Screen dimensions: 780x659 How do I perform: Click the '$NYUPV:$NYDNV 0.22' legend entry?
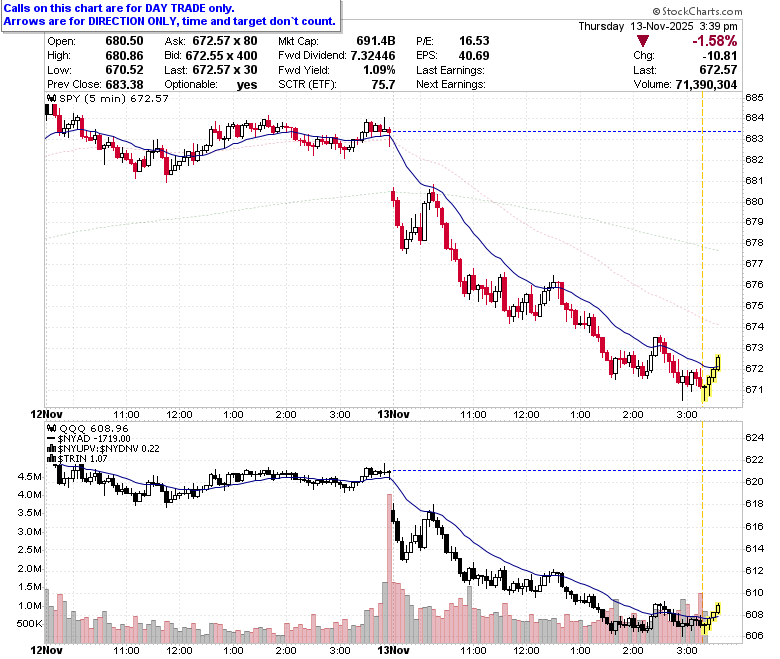tap(108, 449)
